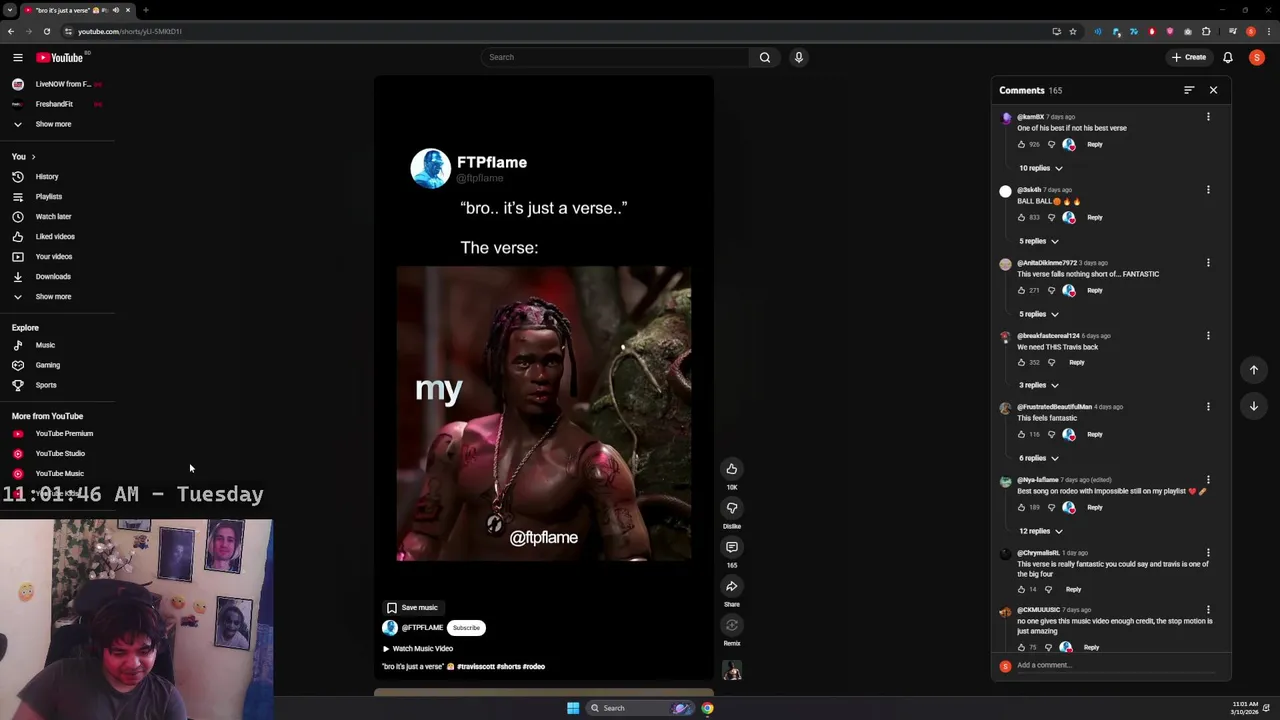Image resolution: width=1280 pixels, height=720 pixels.
Task: Open Watch later in the sidebar
Action: [53, 217]
